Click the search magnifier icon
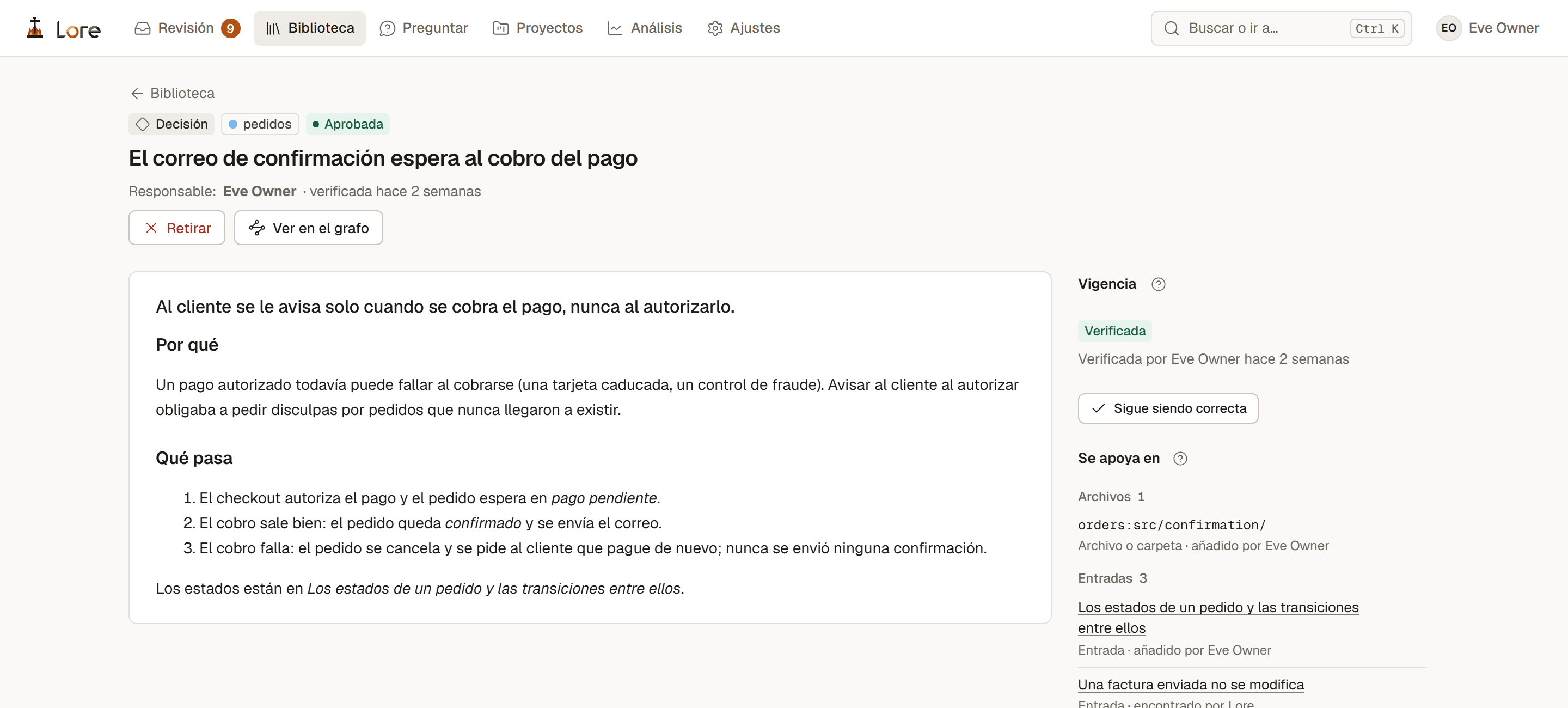This screenshot has height=708, width=1568. point(1171,28)
